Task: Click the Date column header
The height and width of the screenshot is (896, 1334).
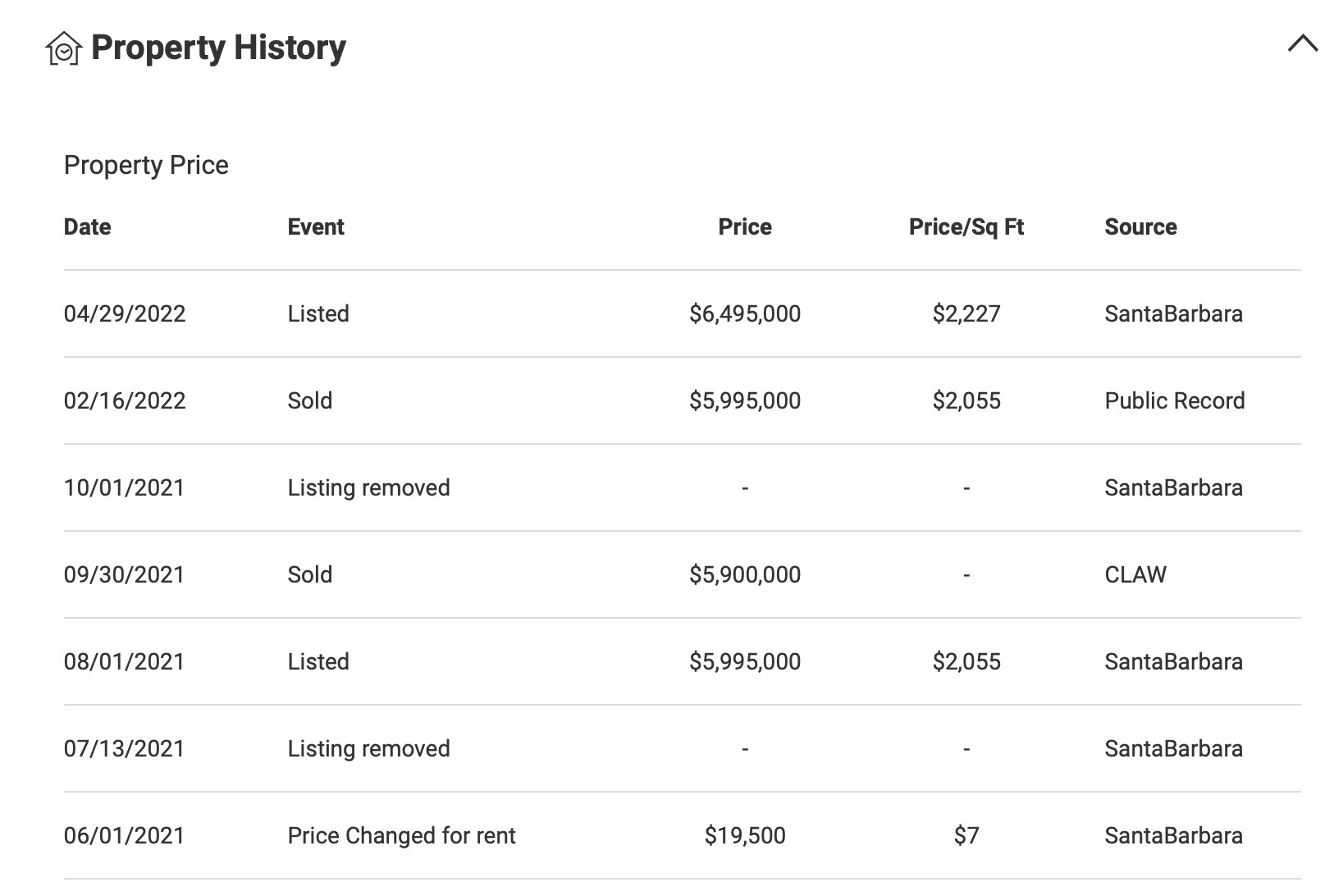Action: tap(87, 227)
